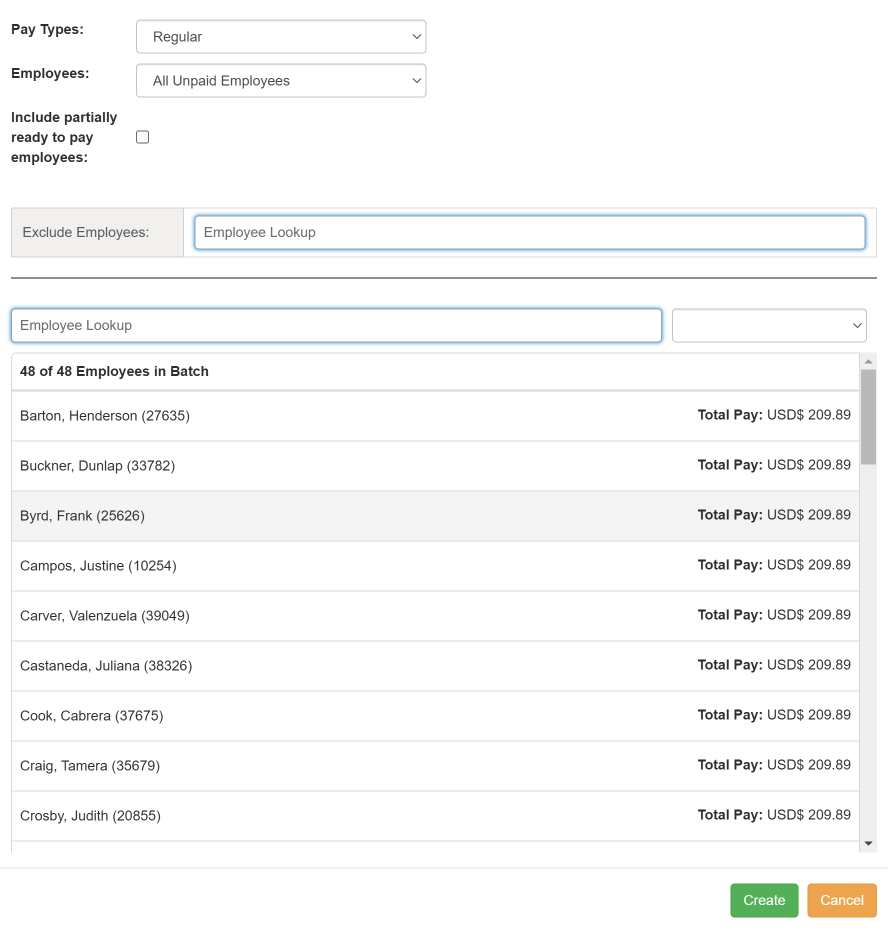Screen dimensions: 888x932
Task: Choose Craig, Tamera (35679) in batch list
Action: [x=435, y=765]
